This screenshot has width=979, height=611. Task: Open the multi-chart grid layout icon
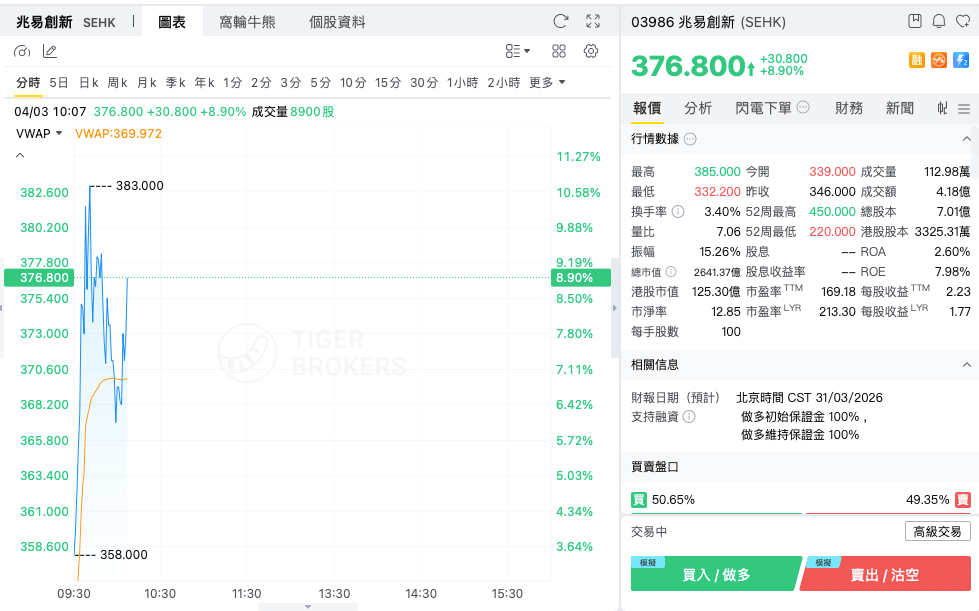pyautogui.click(x=559, y=51)
